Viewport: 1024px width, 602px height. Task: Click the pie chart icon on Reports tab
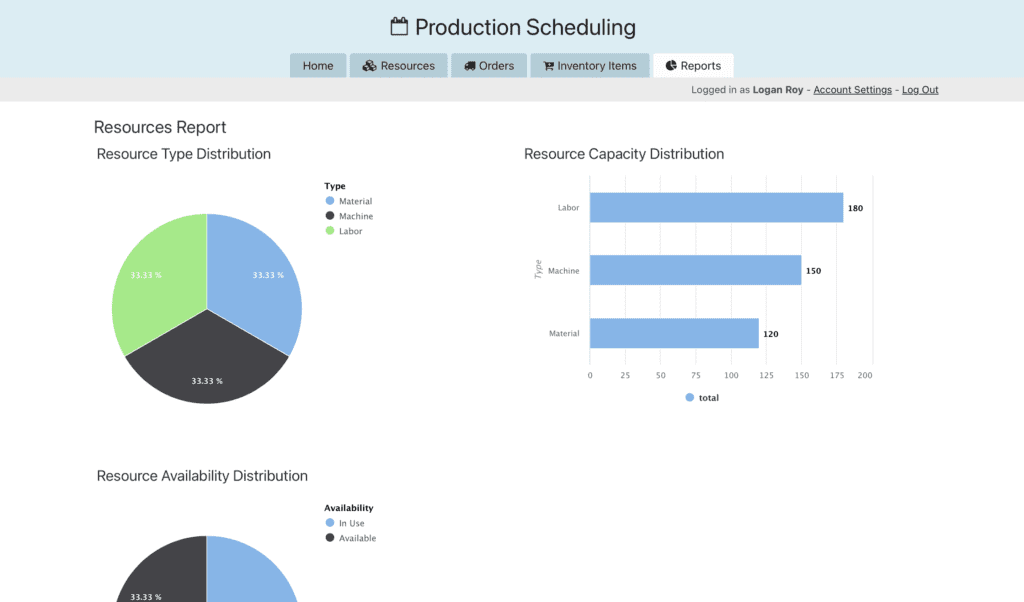[671, 66]
